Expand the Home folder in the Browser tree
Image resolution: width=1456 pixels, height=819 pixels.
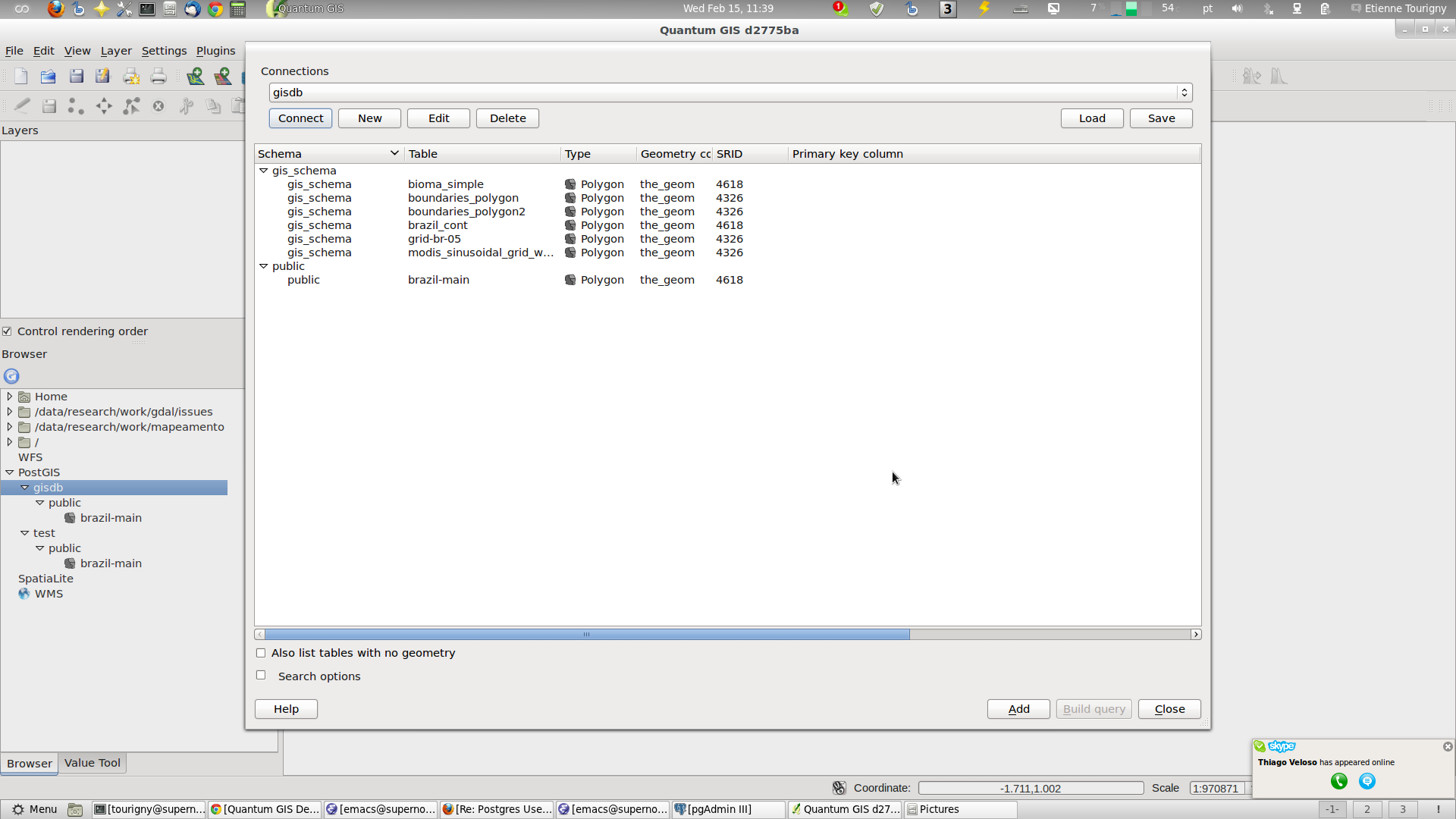coord(10,397)
